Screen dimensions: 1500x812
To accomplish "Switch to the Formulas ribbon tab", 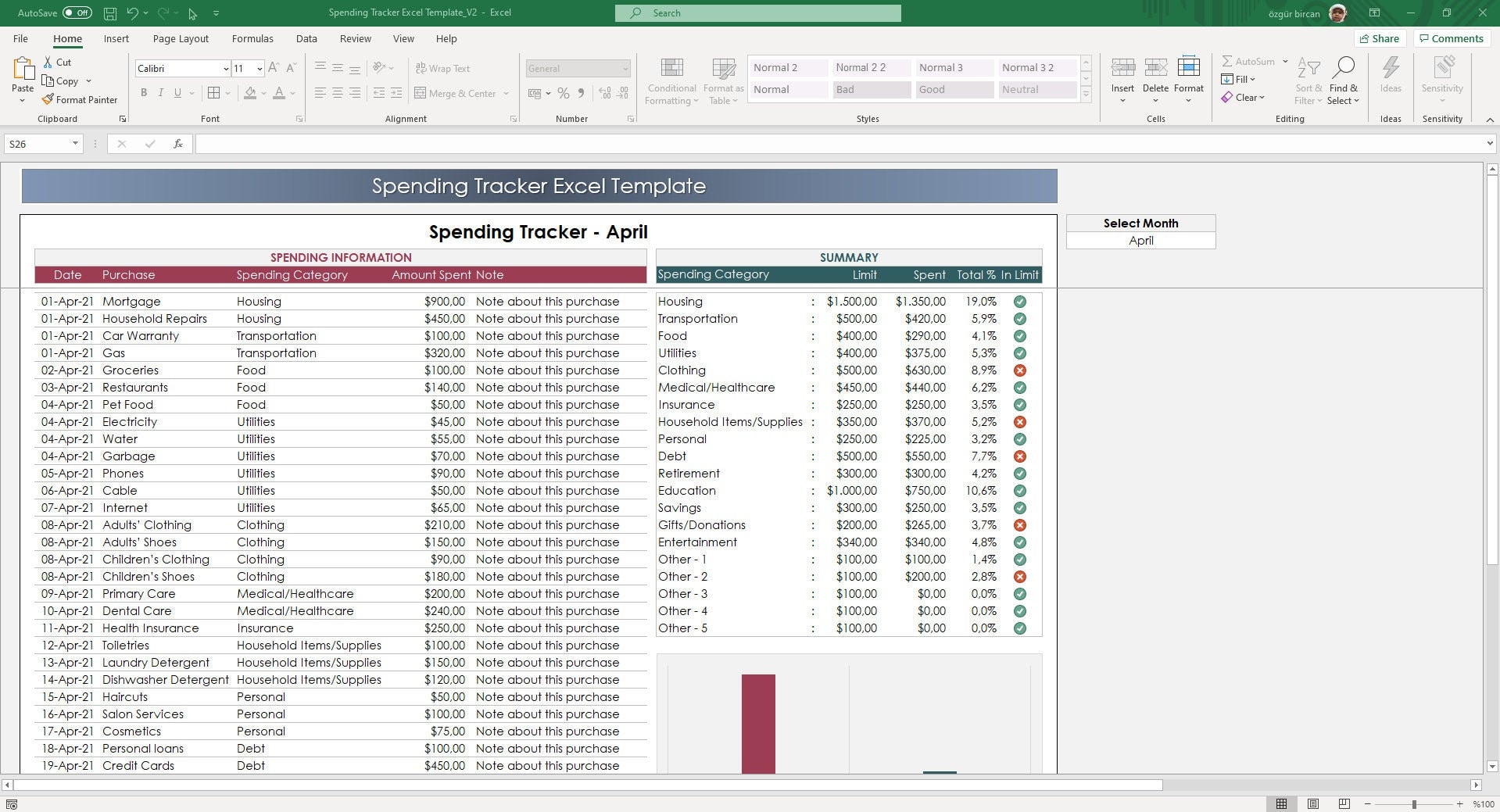I will tap(252, 38).
